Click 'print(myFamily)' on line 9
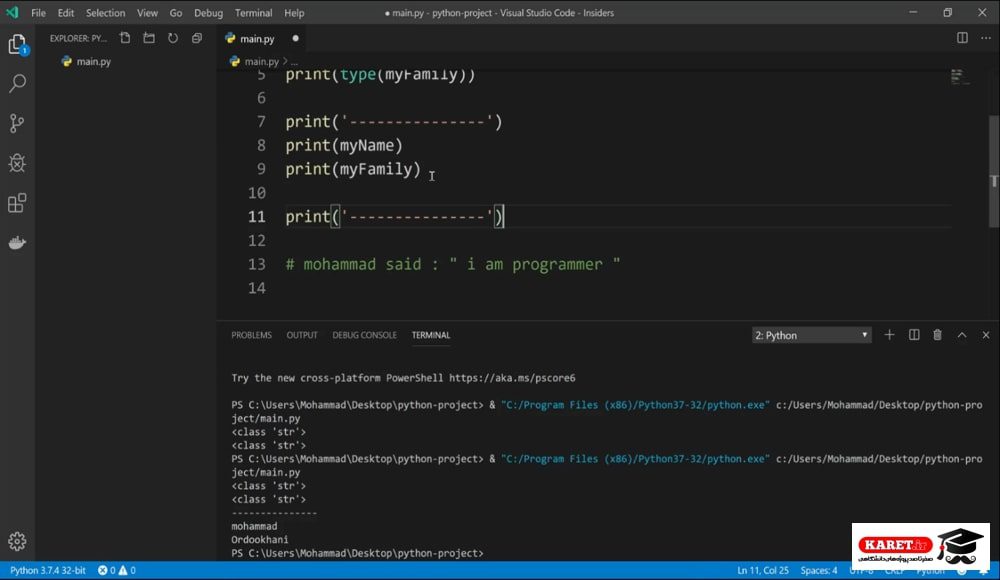 coord(353,169)
